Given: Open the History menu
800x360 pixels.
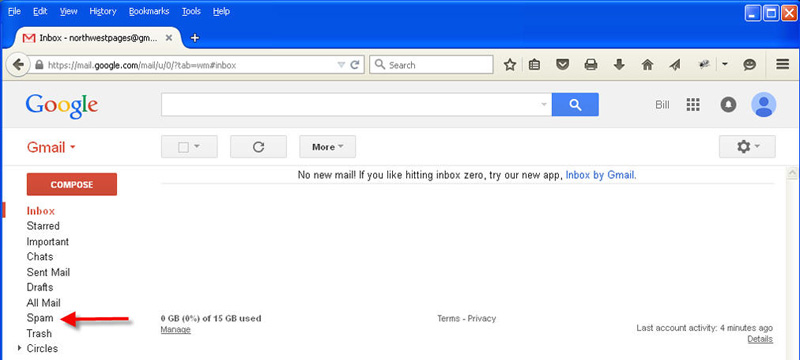Looking at the screenshot, I should tap(103, 11).
